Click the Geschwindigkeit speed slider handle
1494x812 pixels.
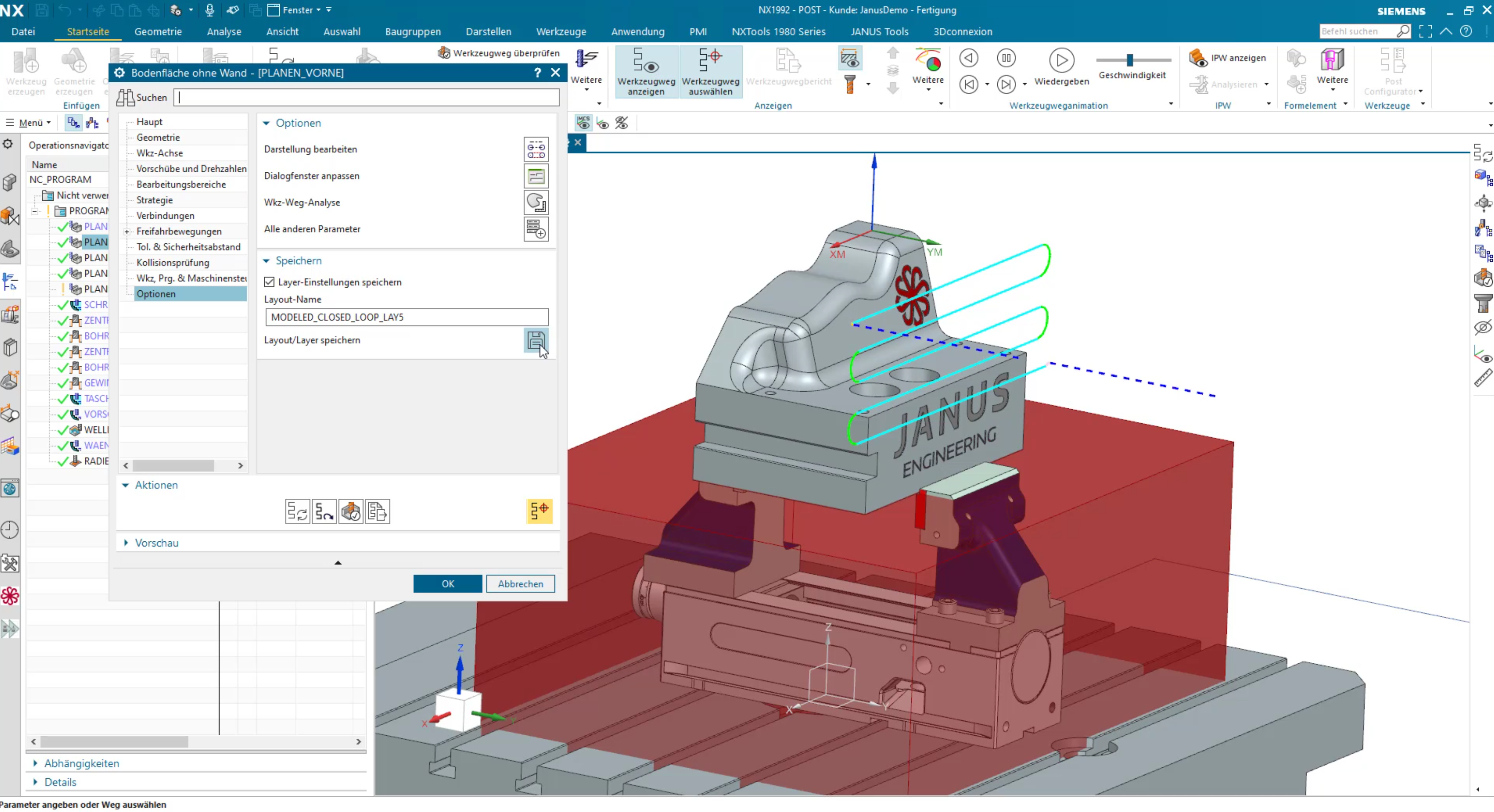(1129, 60)
